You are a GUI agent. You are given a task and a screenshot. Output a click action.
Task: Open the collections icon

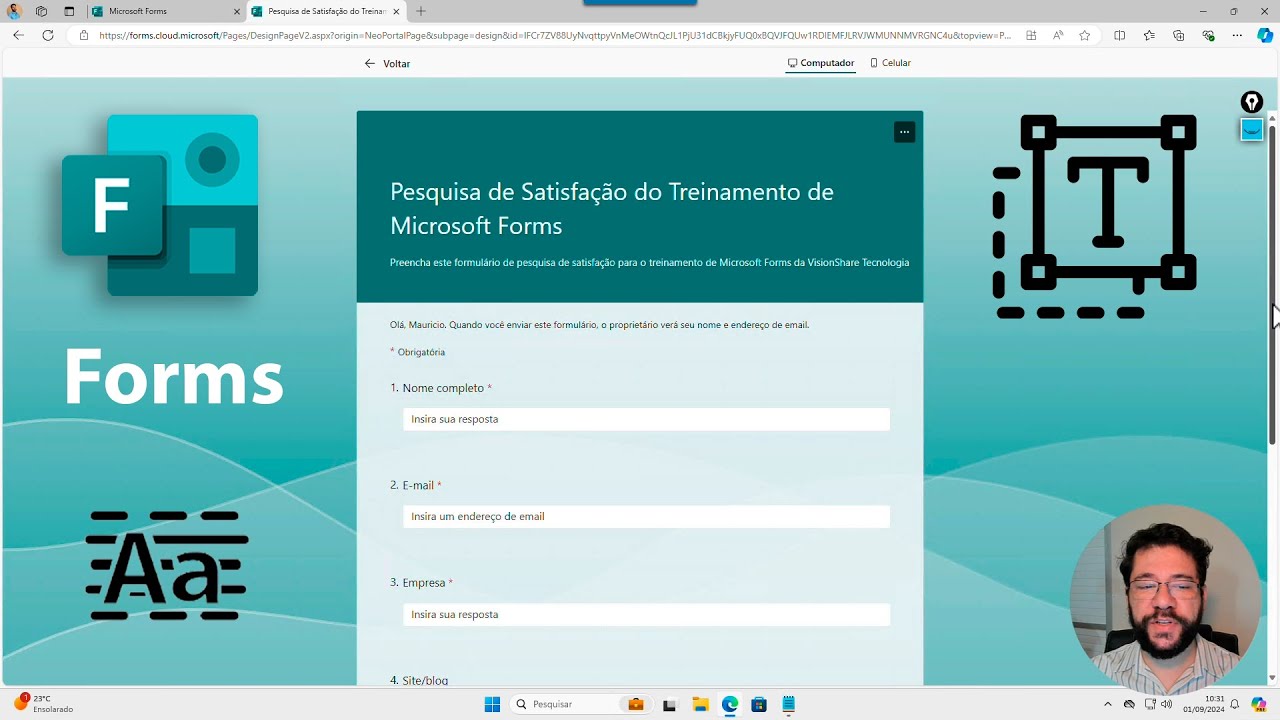click(x=1178, y=35)
